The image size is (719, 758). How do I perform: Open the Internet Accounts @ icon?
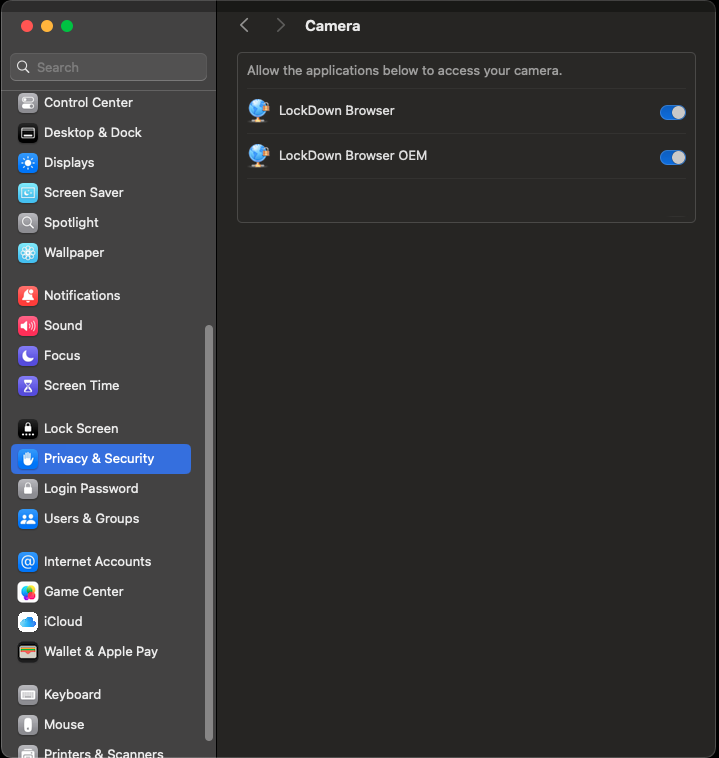pyautogui.click(x=28, y=561)
